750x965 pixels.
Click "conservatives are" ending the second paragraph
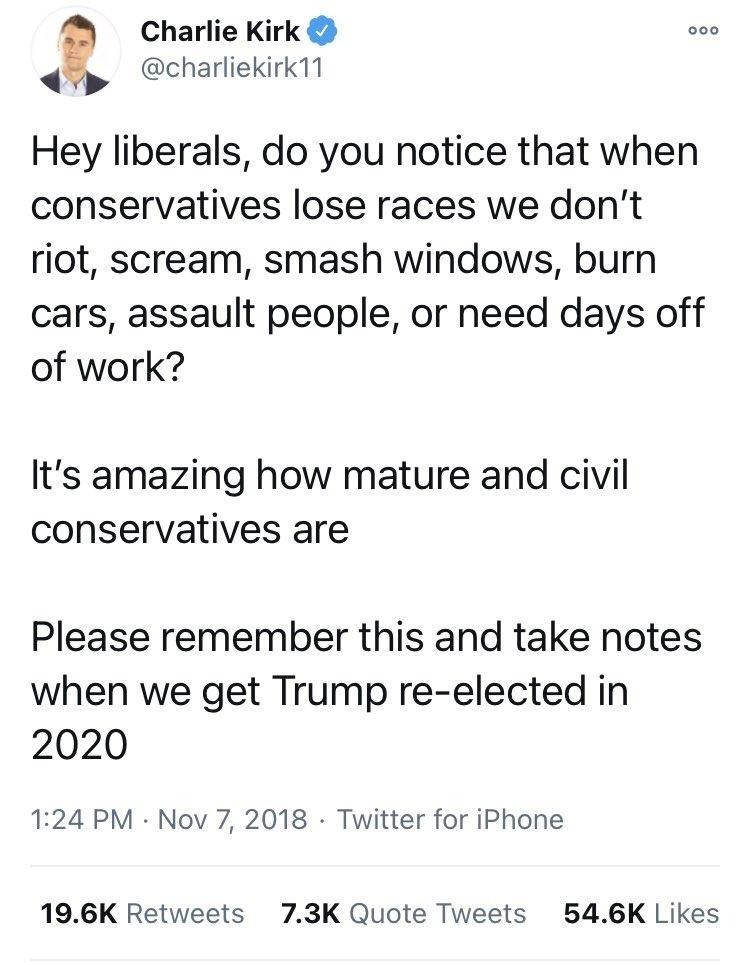pos(190,528)
